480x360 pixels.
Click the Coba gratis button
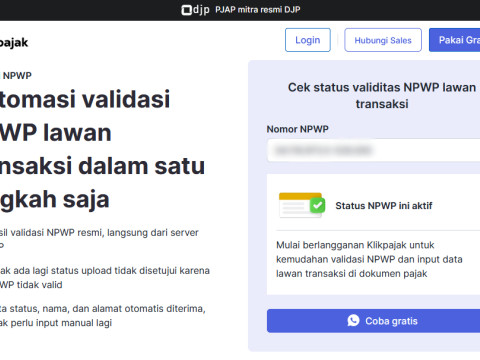373,321
